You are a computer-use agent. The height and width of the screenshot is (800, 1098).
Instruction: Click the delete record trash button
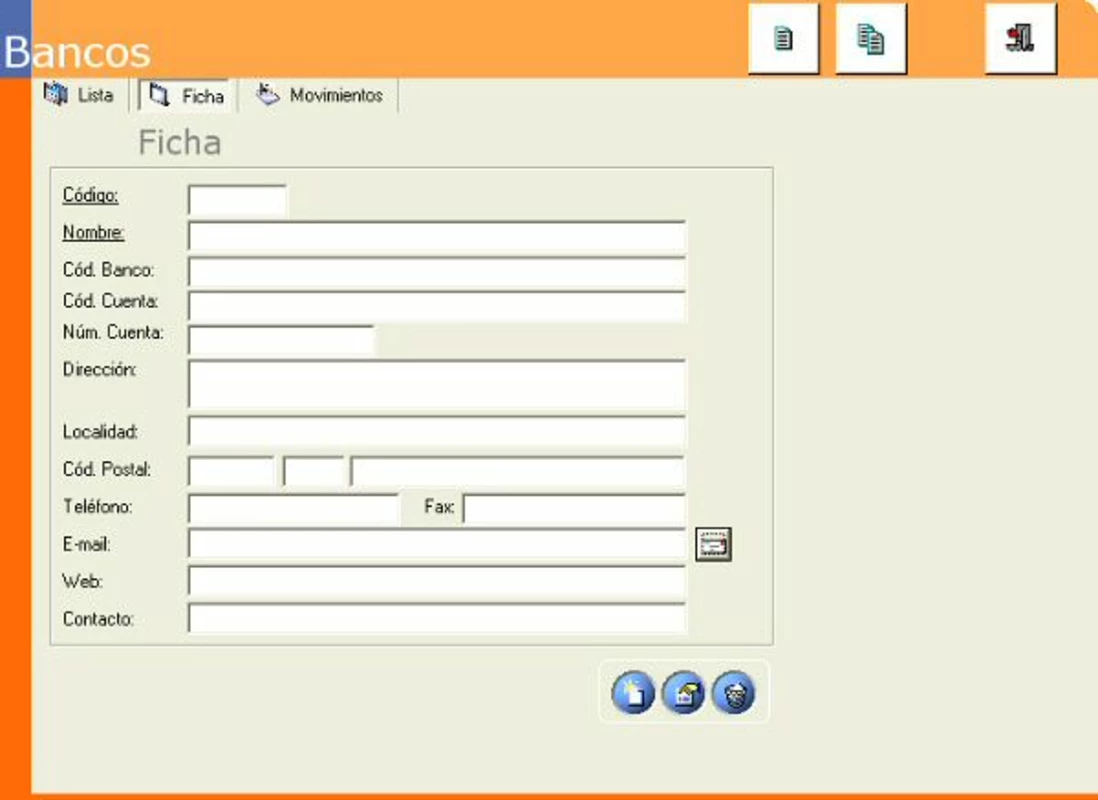(734, 692)
